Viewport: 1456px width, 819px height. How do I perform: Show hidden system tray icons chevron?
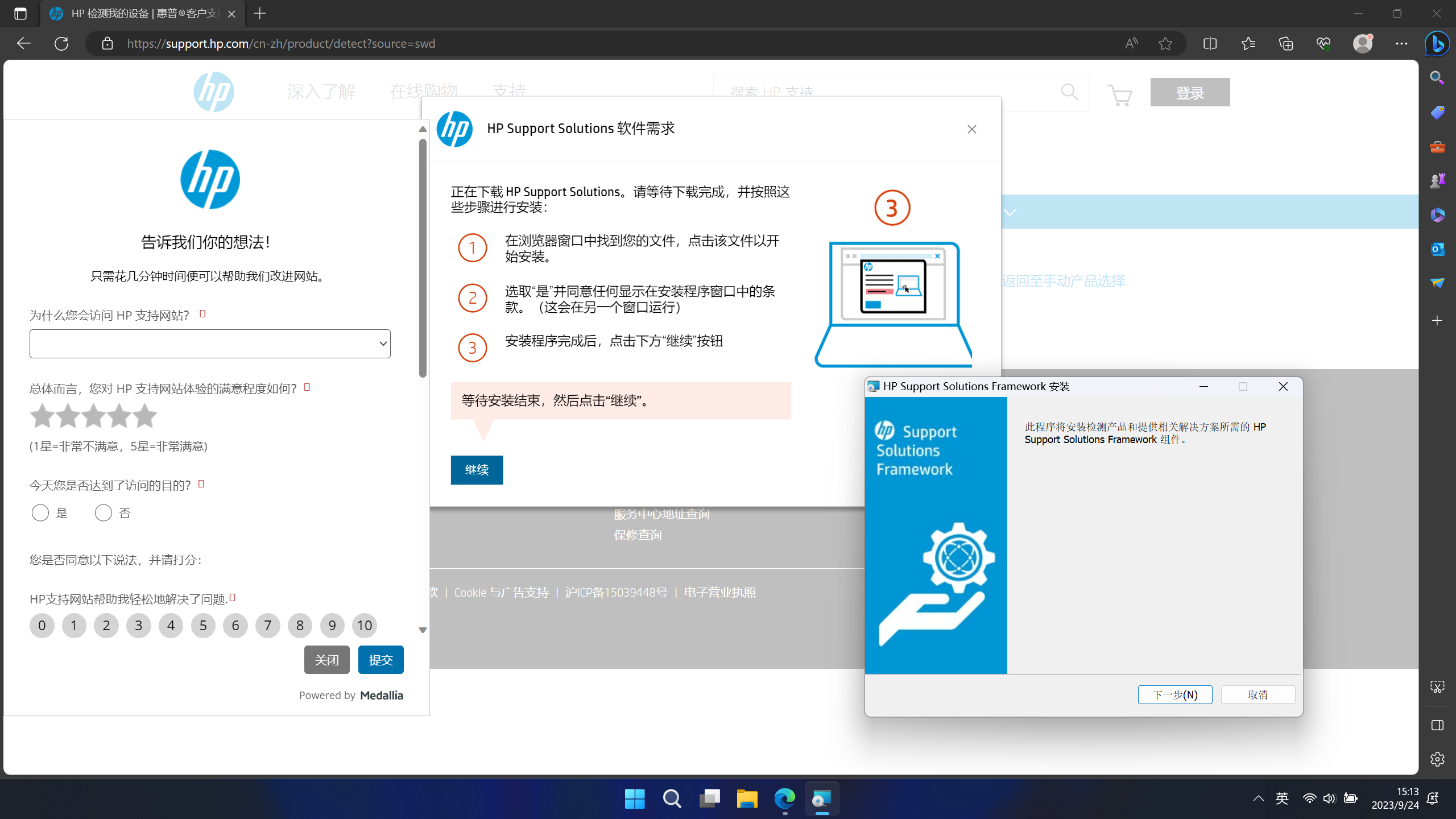click(1259, 799)
